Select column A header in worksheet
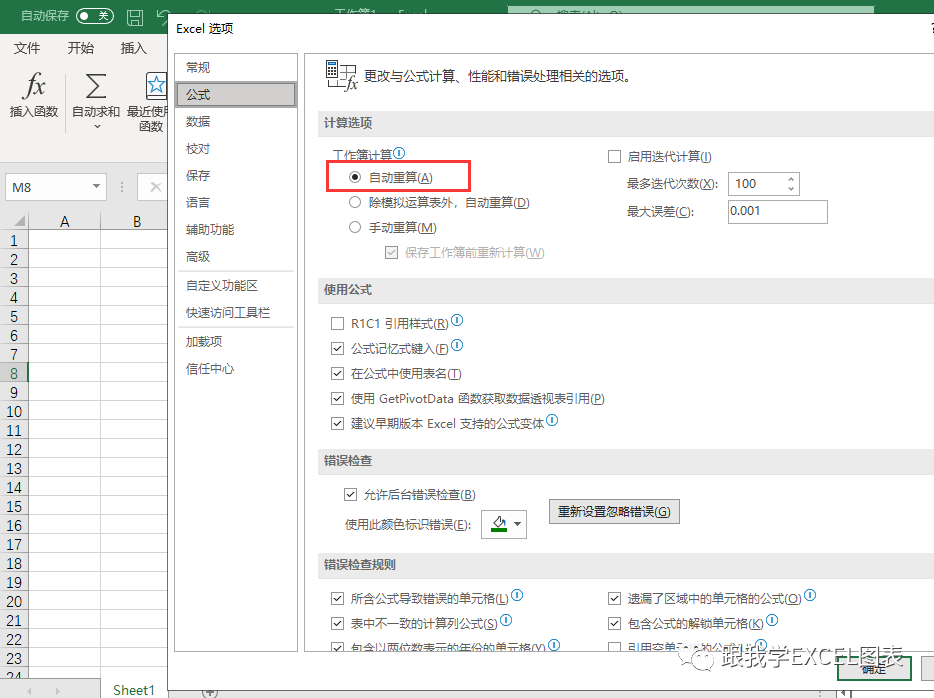Viewport: 934px width, 698px height. click(x=64, y=222)
